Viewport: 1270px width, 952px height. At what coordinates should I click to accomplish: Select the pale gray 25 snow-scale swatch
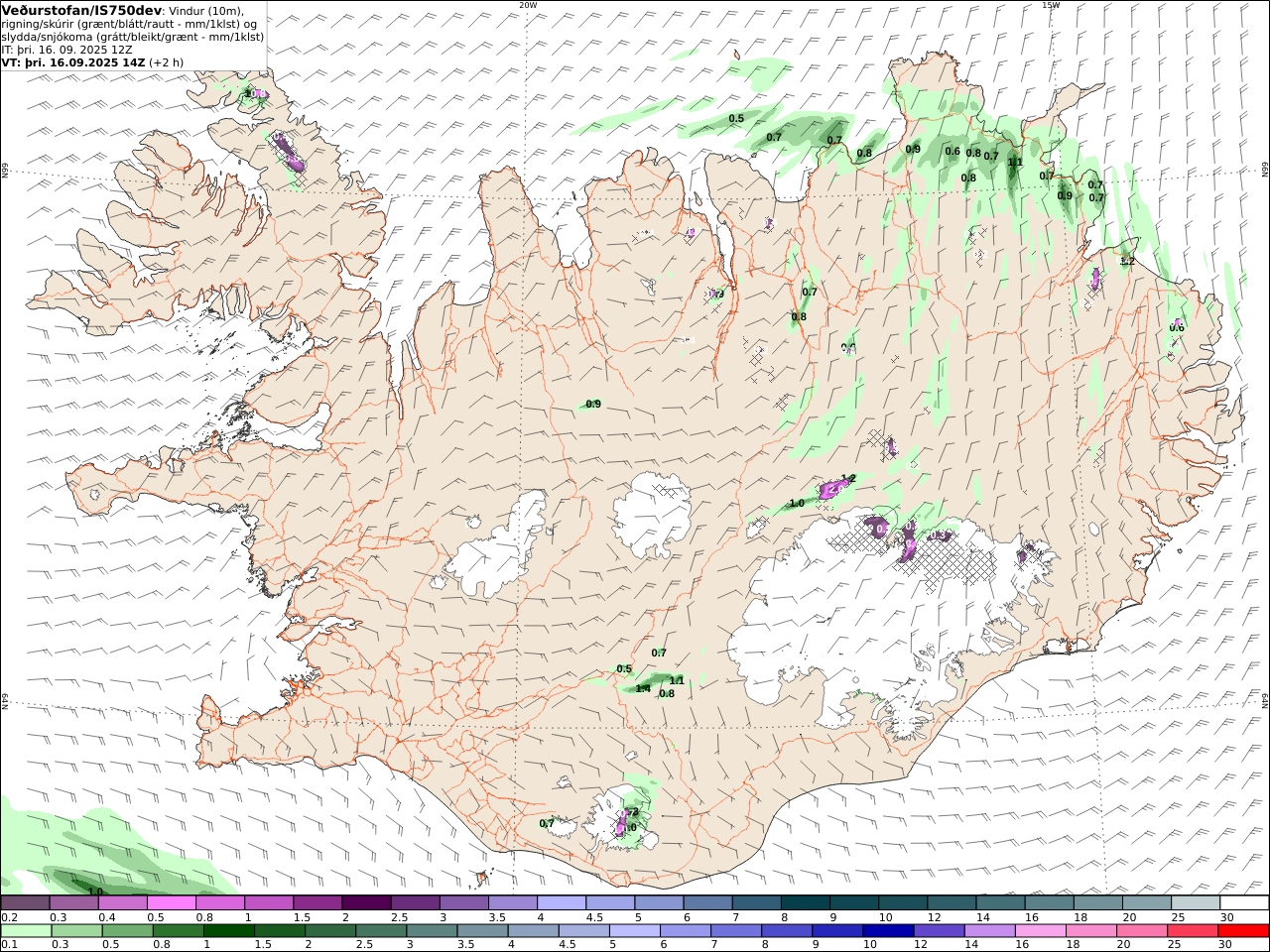click(x=1196, y=903)
